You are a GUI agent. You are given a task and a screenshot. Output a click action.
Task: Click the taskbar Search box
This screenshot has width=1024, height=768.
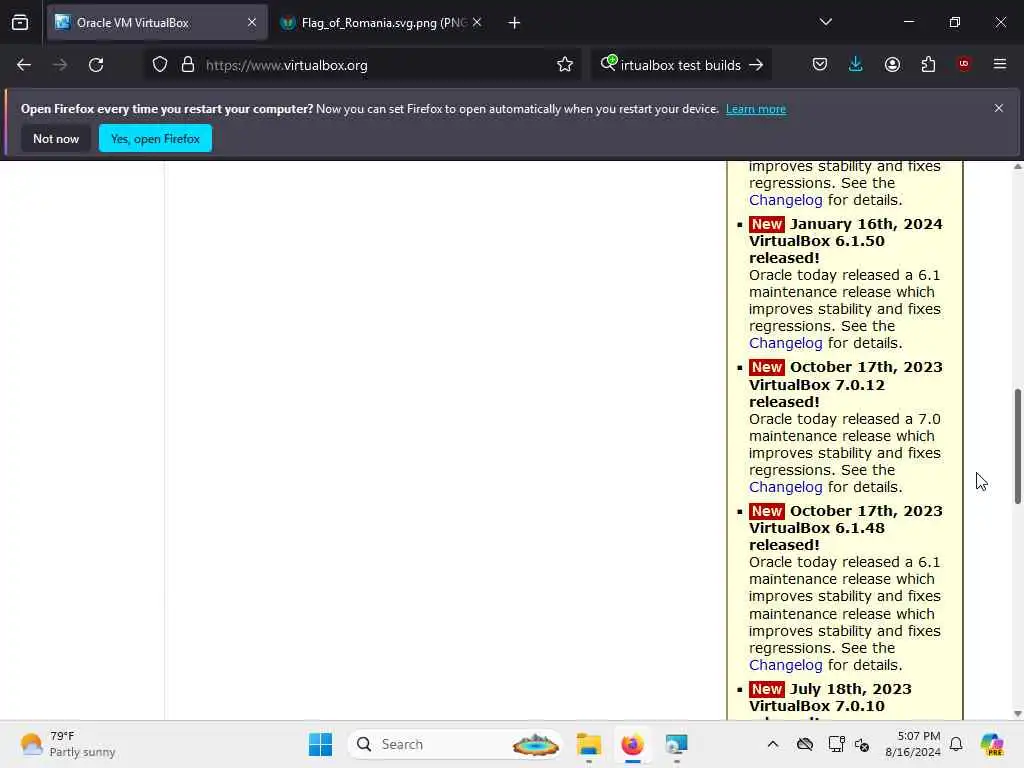(455, 744)
